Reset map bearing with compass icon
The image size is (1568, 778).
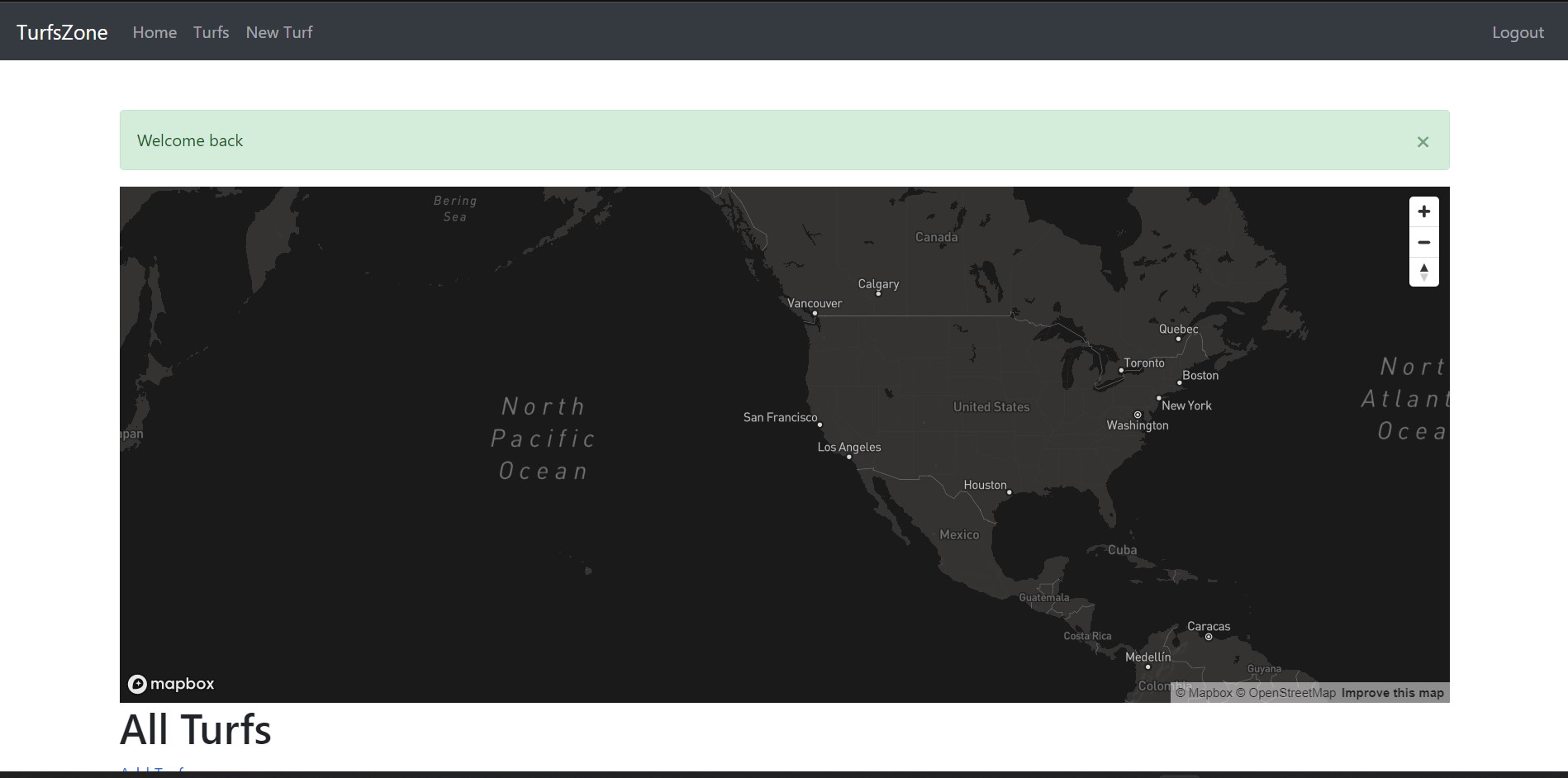point(1423,272)
